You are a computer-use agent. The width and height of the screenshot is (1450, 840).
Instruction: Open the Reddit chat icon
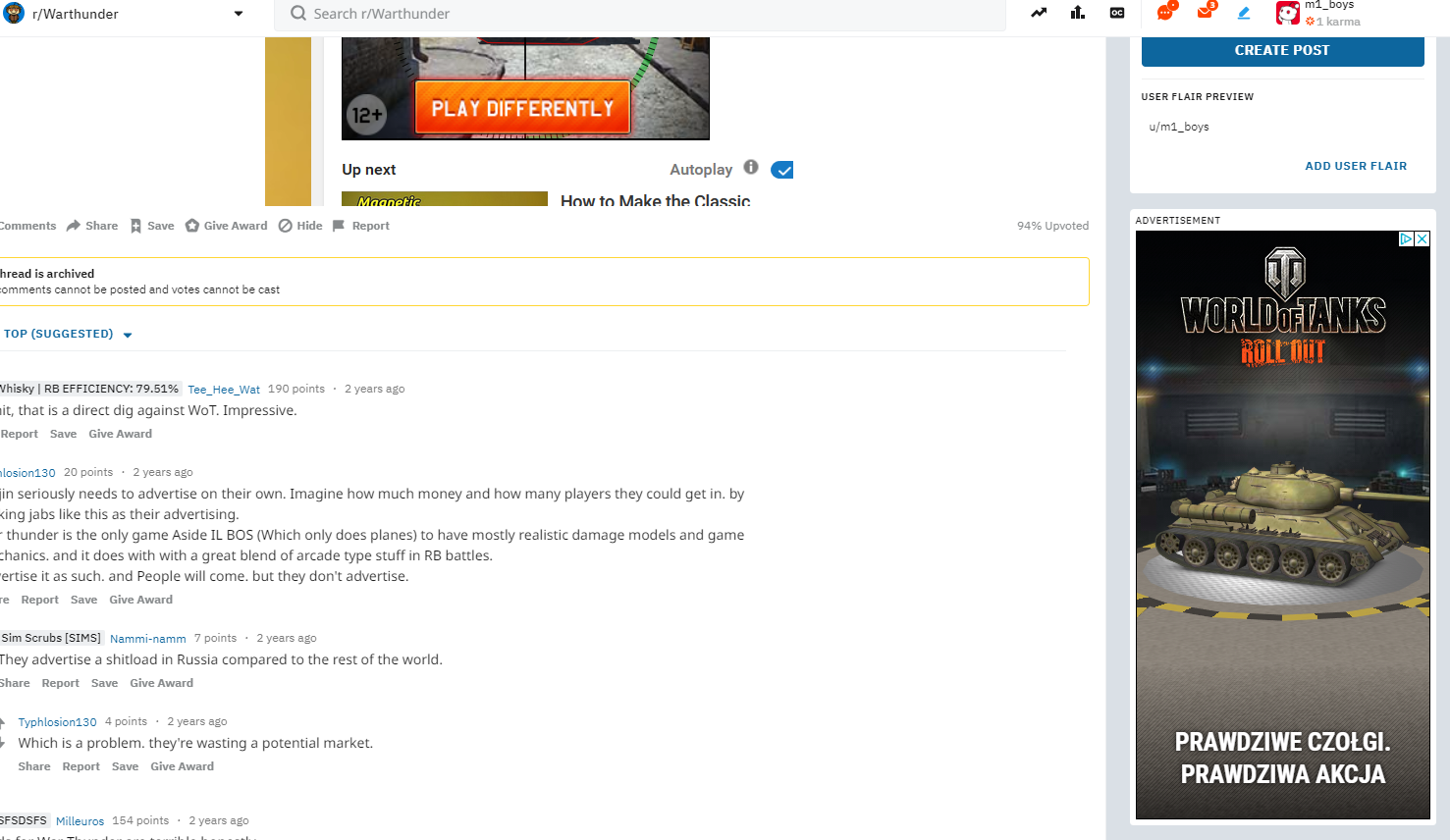(1166, 14)
